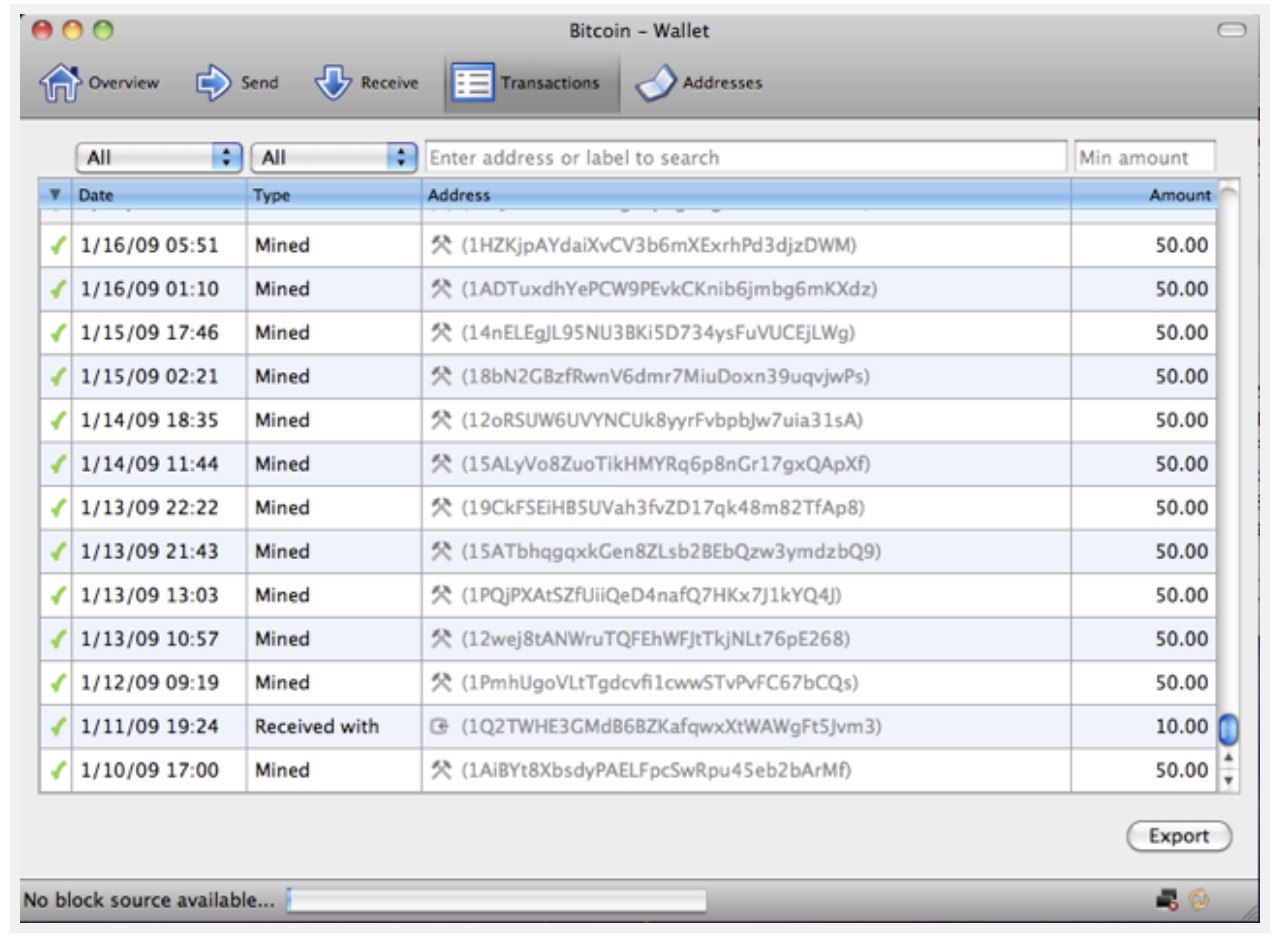
Task: Click mined pickaxe icon for 1AiBYt8X address
Action: click(441, 771)
